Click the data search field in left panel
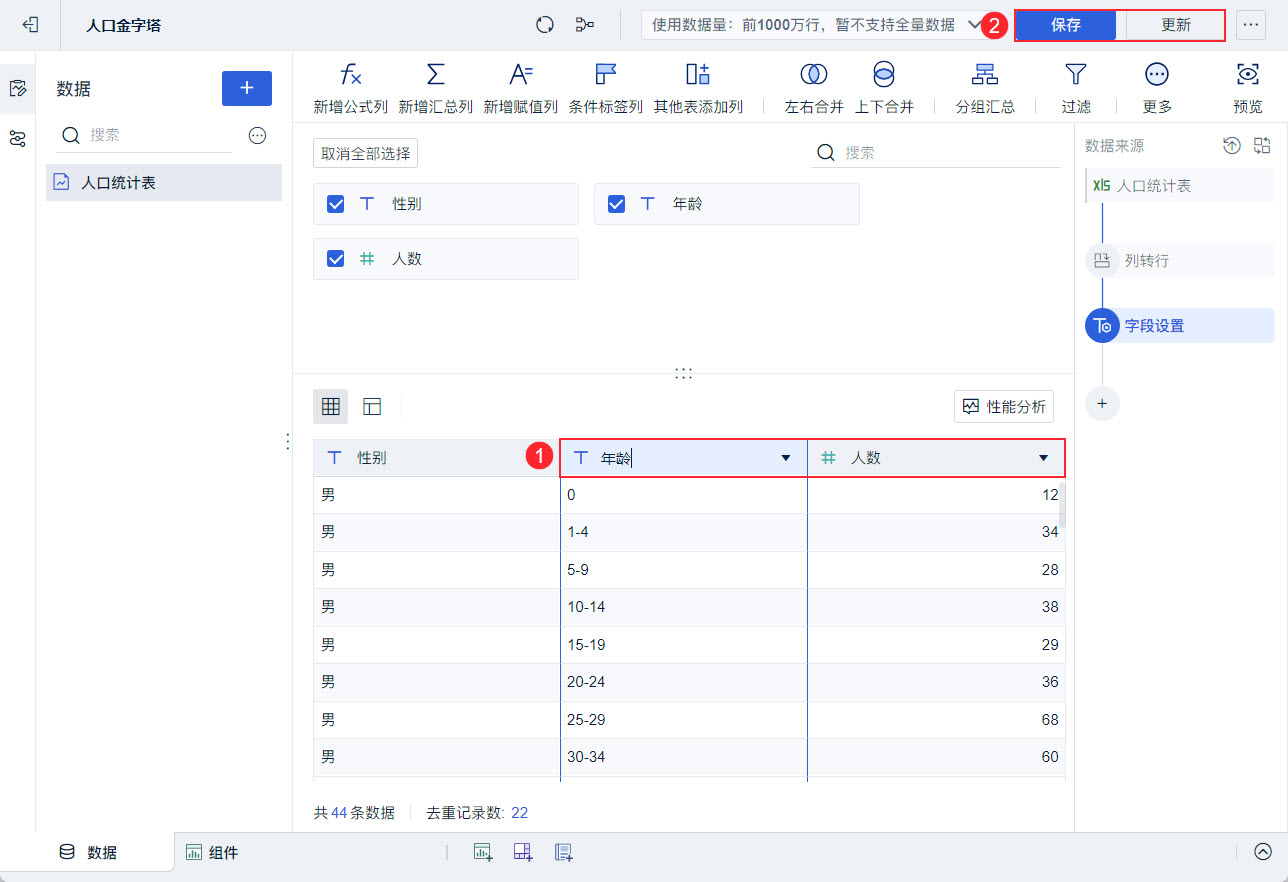1288x882 pixels. [146, 135]
